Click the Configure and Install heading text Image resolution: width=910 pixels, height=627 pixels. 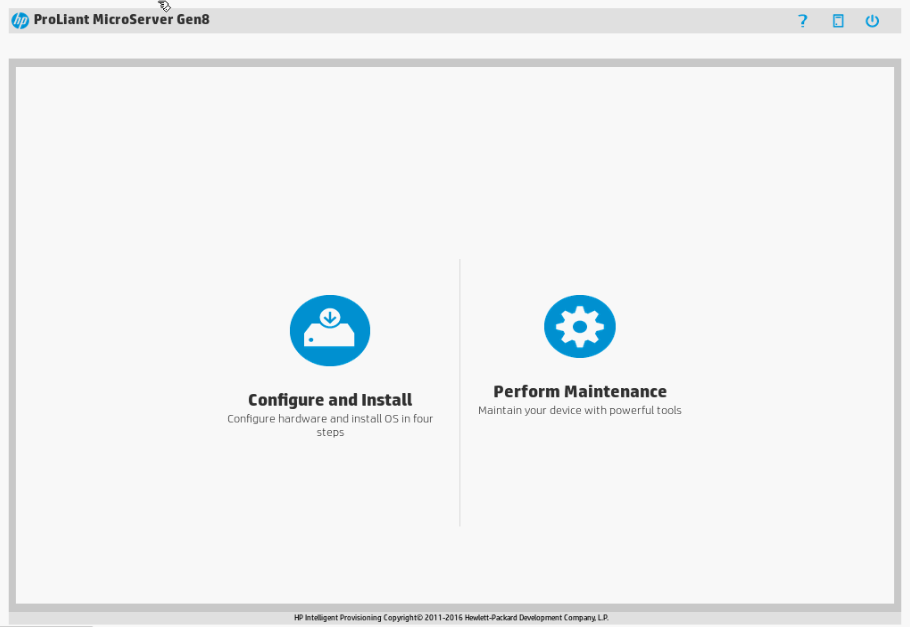(x=330, y=399)
